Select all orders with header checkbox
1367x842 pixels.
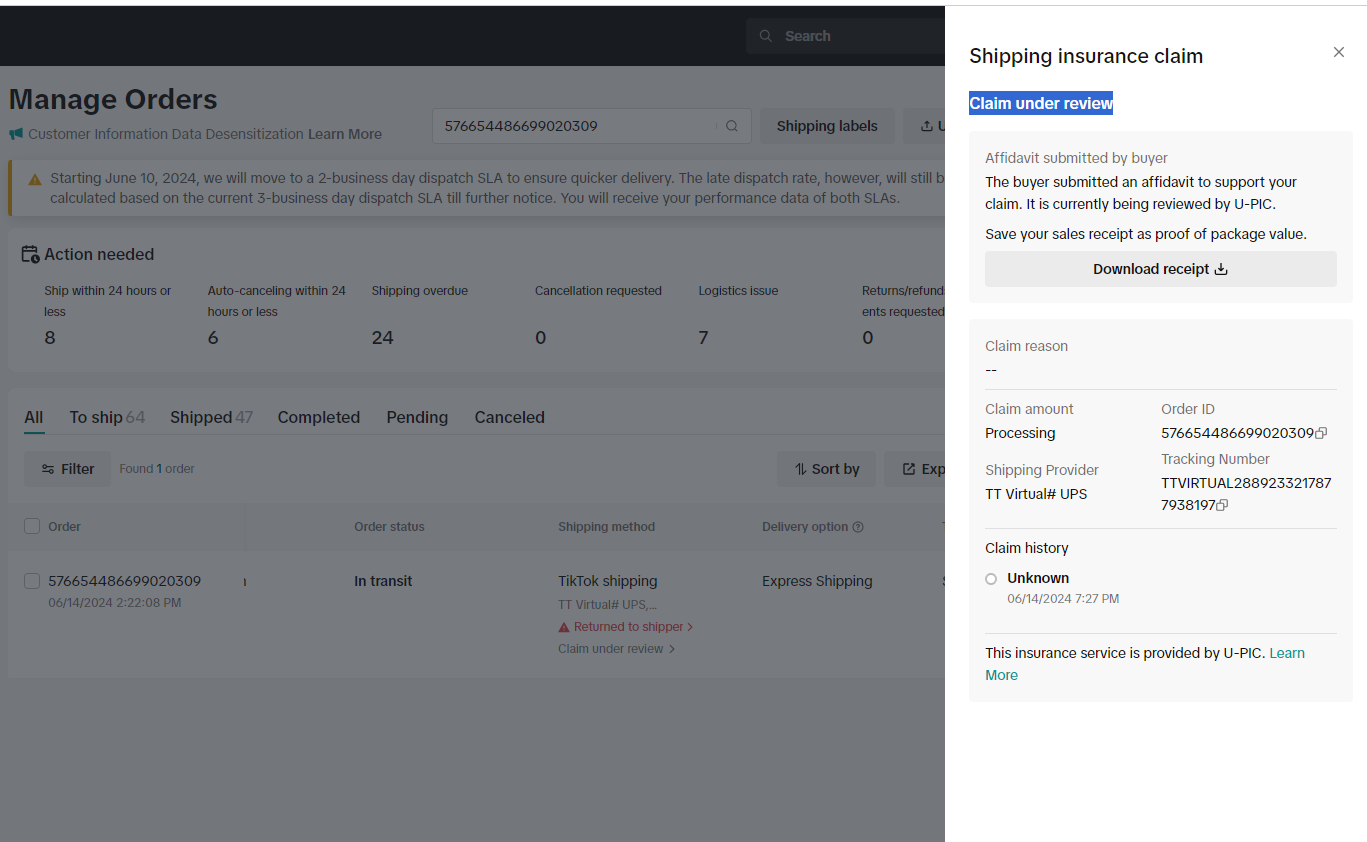[x=32, y=527]
